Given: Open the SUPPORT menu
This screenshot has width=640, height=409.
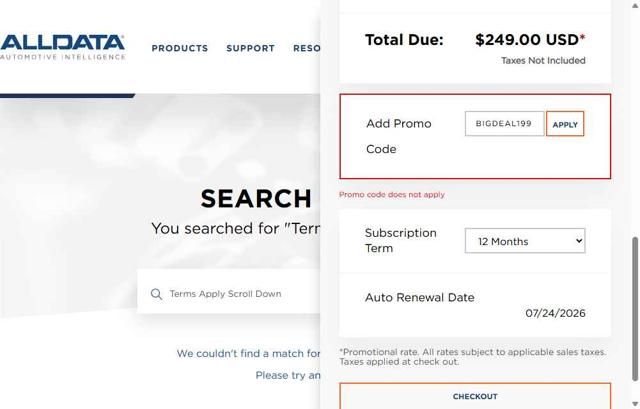Looking at the screenshot, I should point(250,48).
